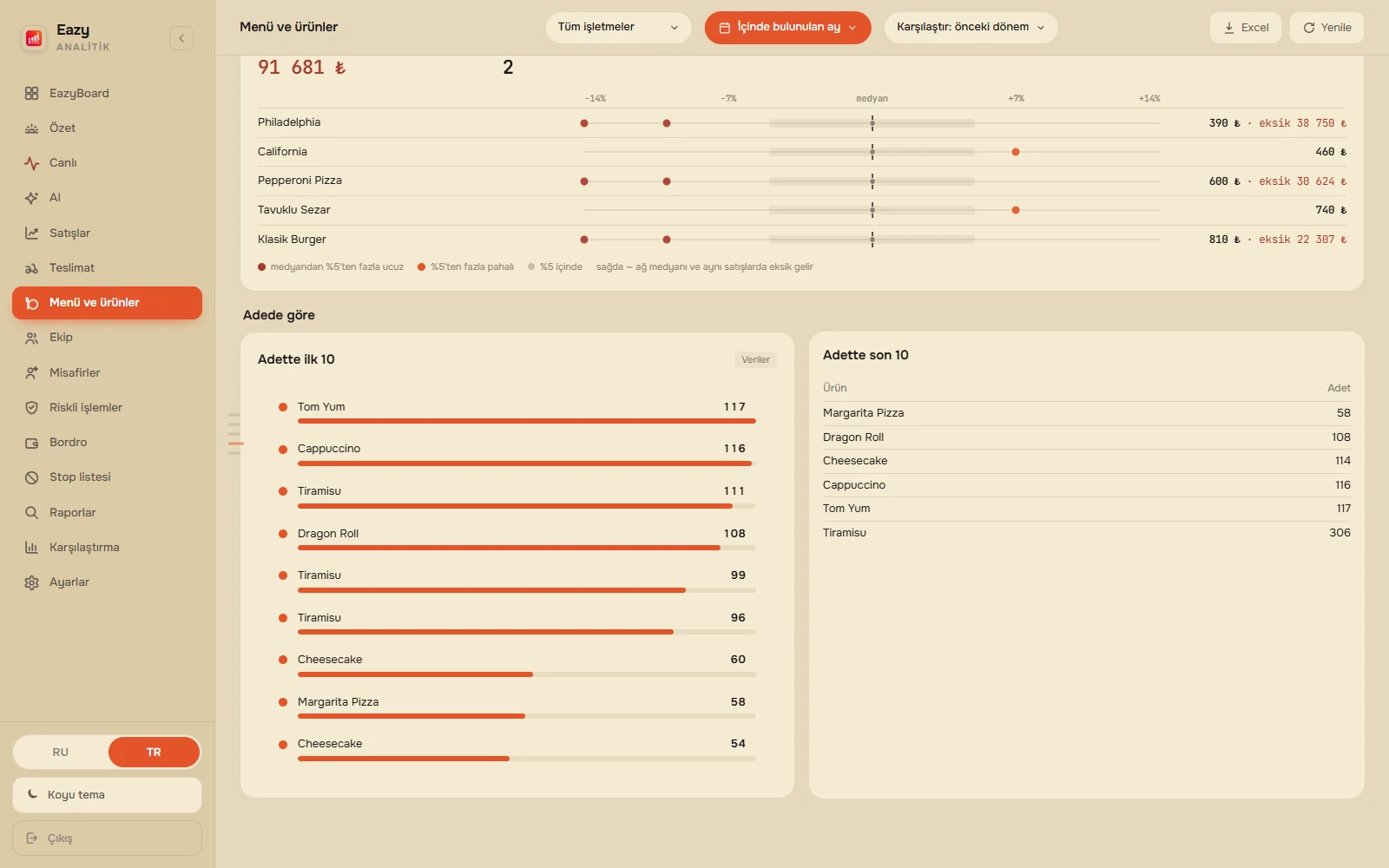
Task: Click the Riskli işlemler shield icon
Action: [32, 408]
